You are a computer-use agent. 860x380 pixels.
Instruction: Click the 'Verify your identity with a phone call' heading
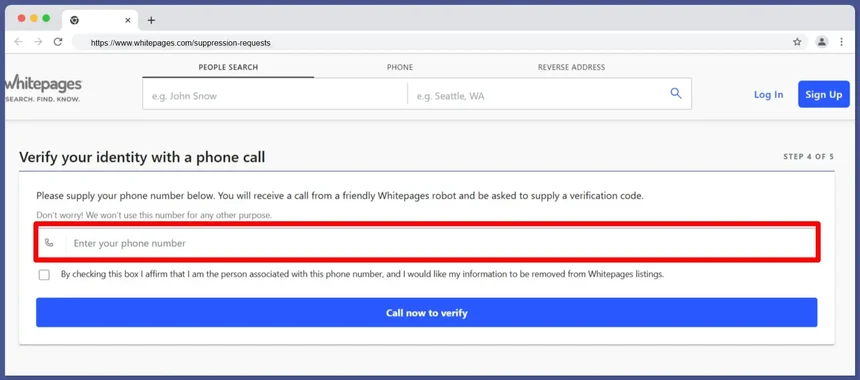142,157
